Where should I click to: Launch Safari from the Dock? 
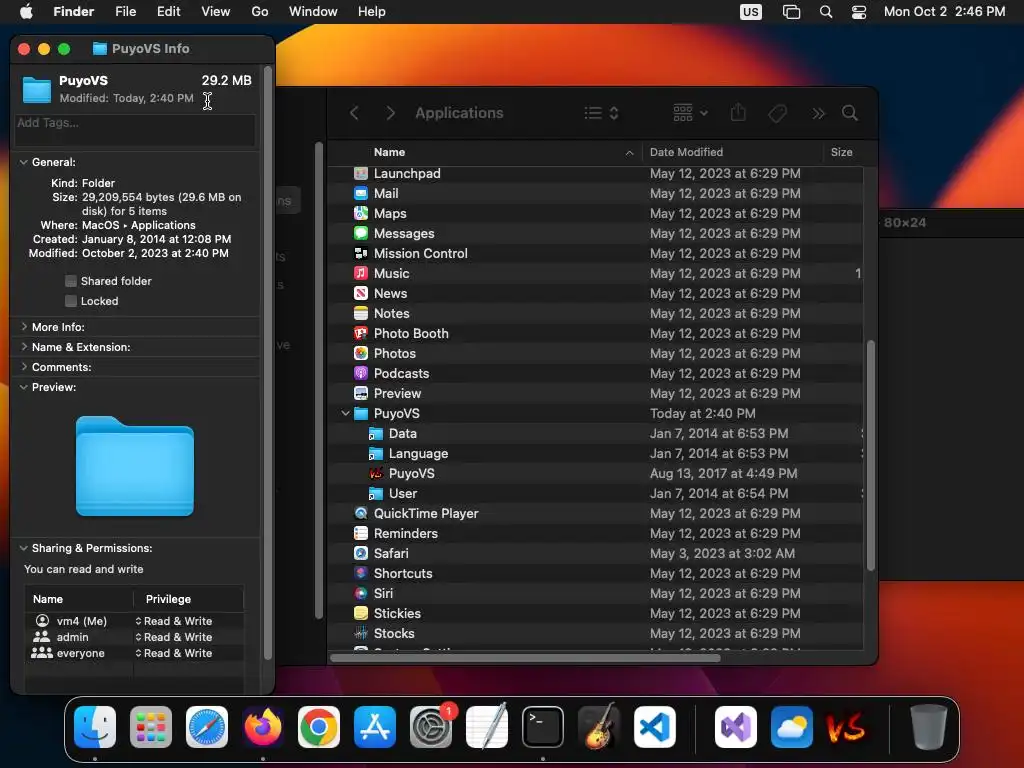coord(207,727)
